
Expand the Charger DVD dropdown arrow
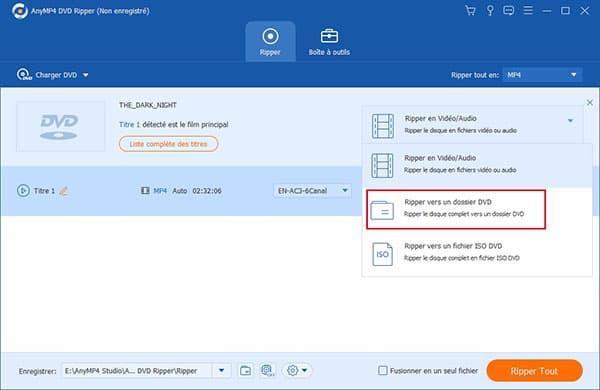pos(86,75)
